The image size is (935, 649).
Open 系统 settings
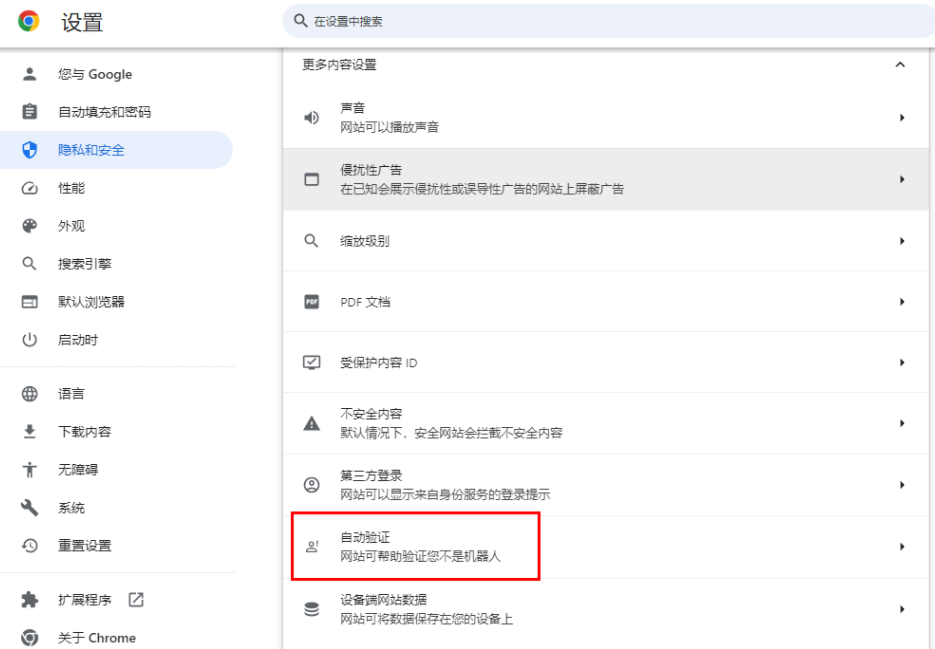(x=116, y=508)
